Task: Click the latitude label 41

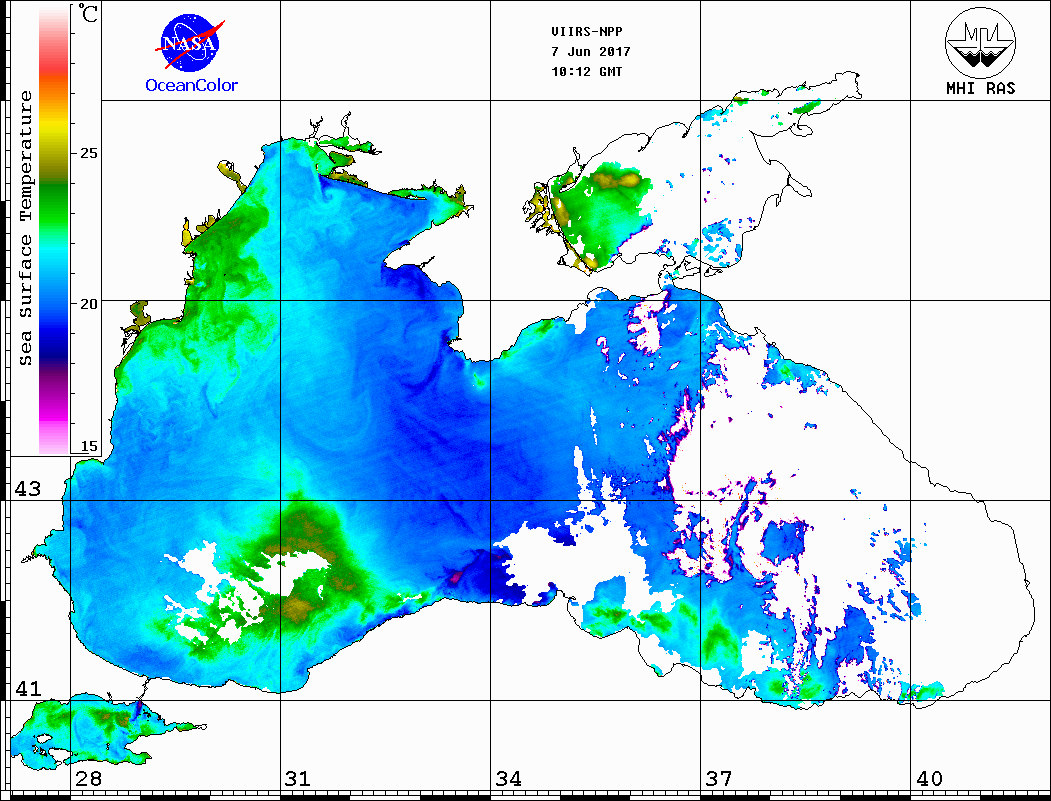Action: point(27,688)
